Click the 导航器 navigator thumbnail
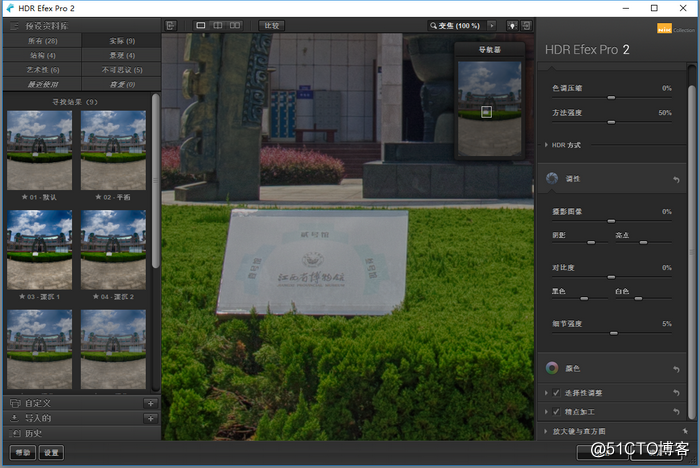The width and height of the screenshot is (700, 468). (489, 109)
